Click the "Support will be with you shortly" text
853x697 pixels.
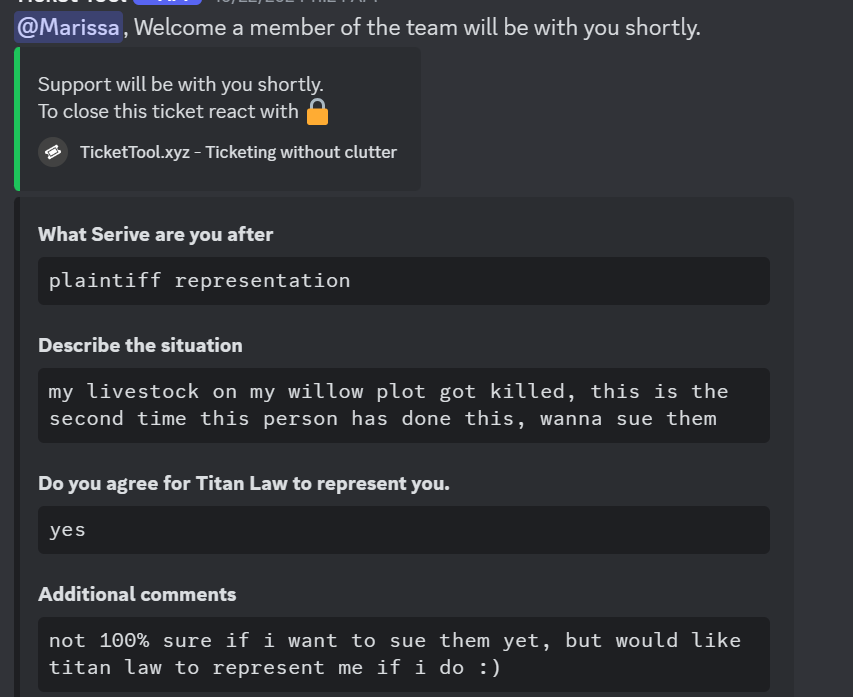181,84
